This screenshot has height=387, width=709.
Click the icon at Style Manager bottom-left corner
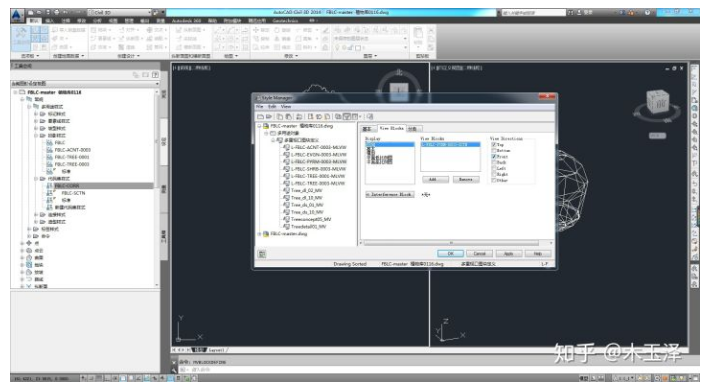click(262, 254)
